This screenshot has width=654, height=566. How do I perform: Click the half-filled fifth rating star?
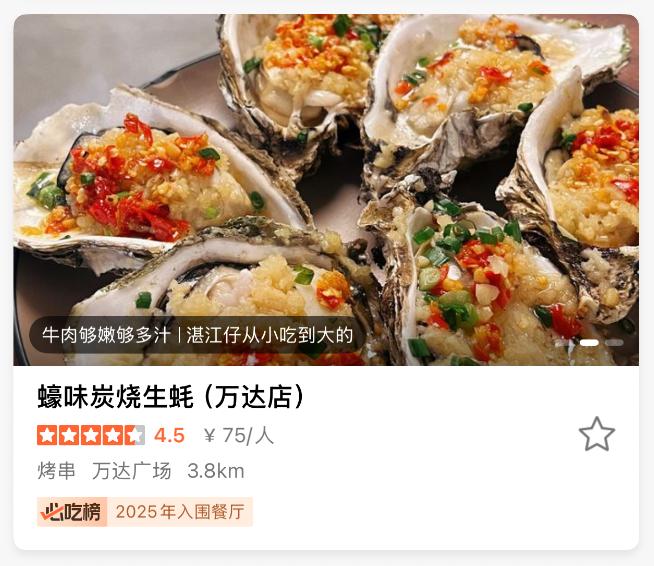coord(134,435)
